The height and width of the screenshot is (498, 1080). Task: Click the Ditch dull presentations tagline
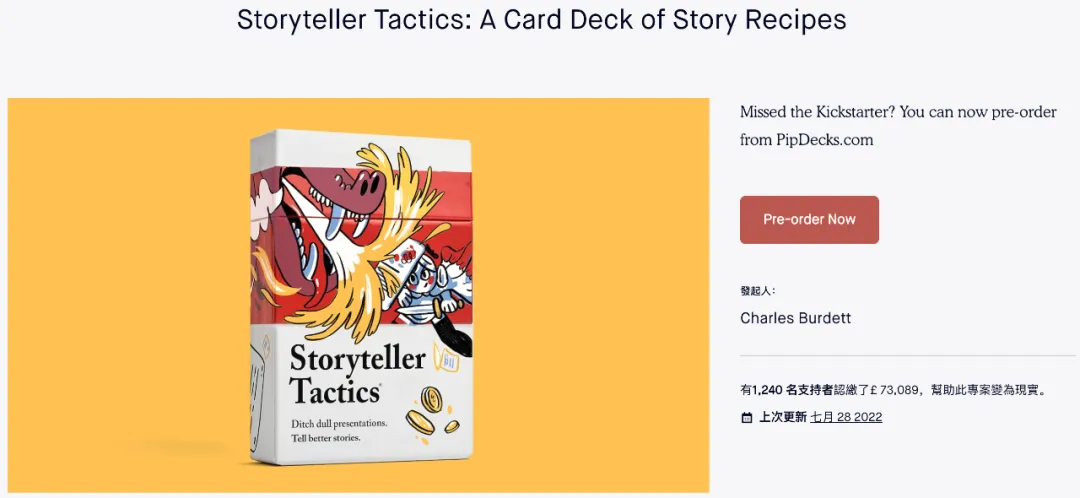pyautogui.click(x=340, y=422)
